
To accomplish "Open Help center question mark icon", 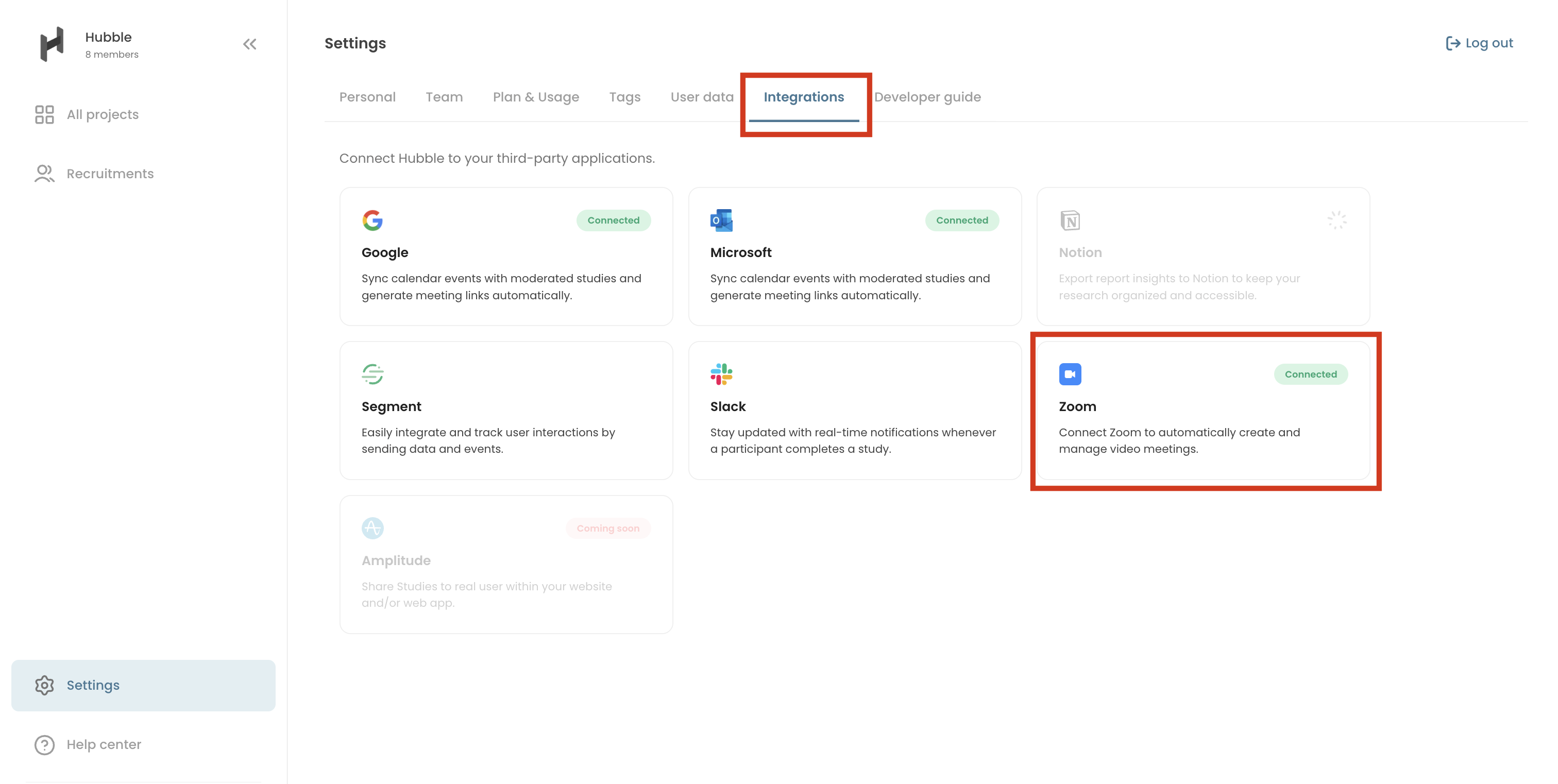I will point(44,744).
